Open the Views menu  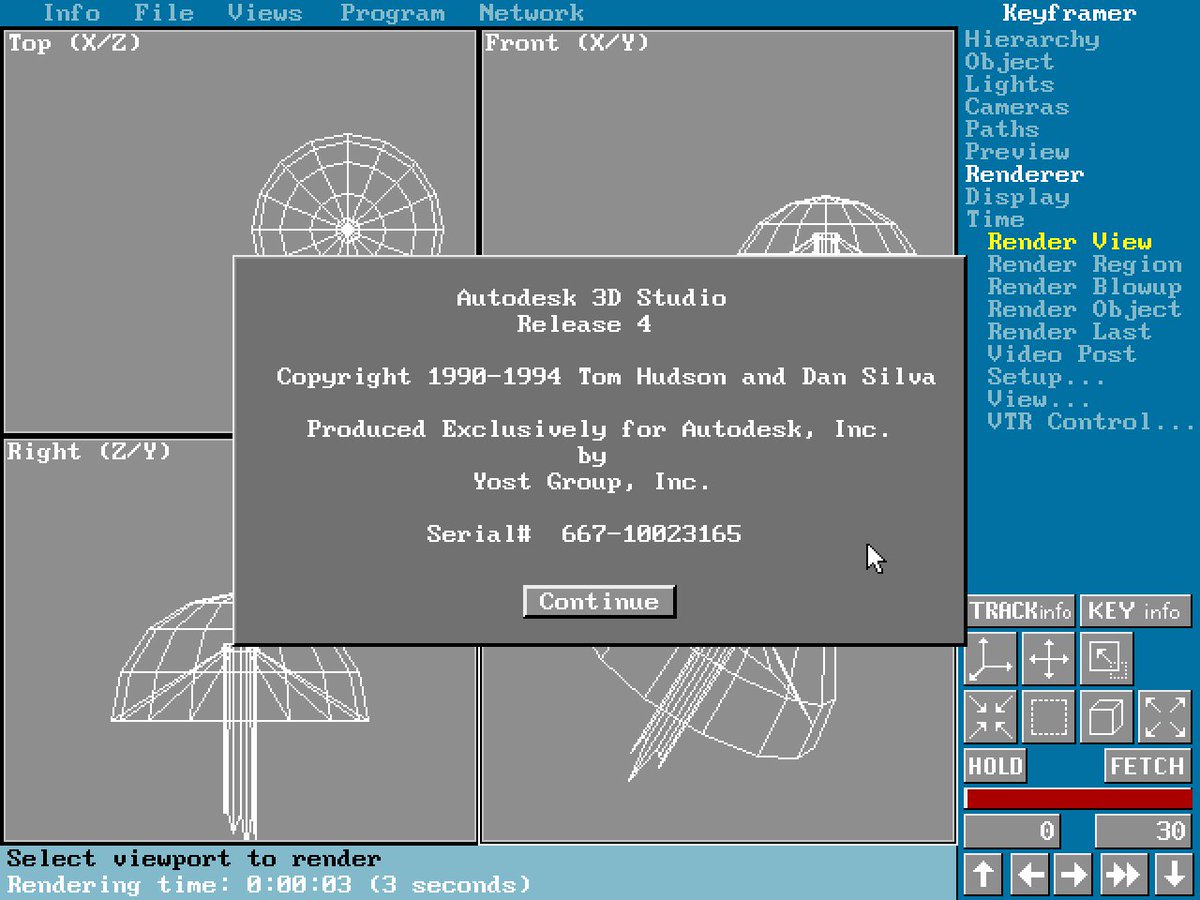(265, 13)
